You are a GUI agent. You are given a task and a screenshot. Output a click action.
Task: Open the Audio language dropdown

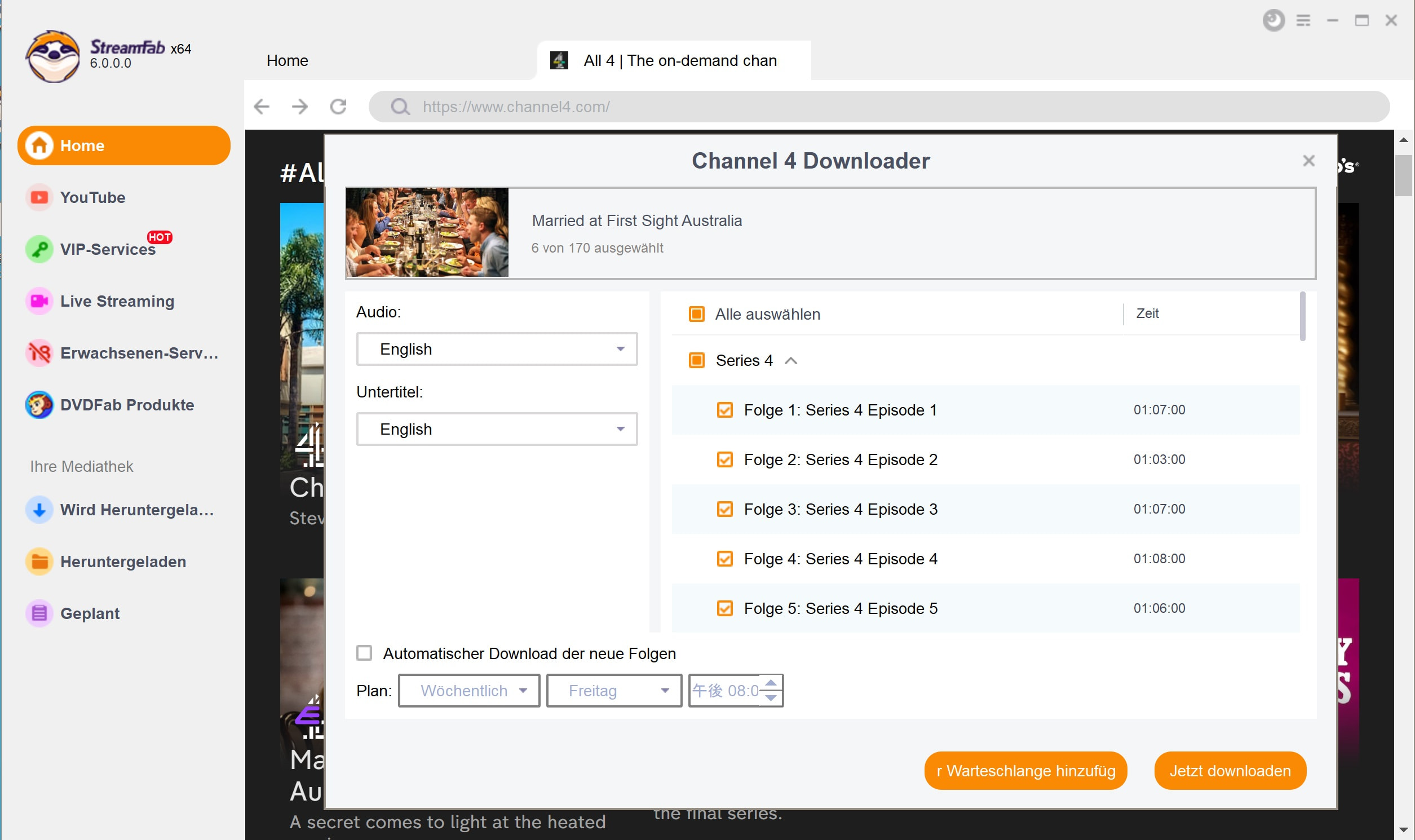(497, 349)
